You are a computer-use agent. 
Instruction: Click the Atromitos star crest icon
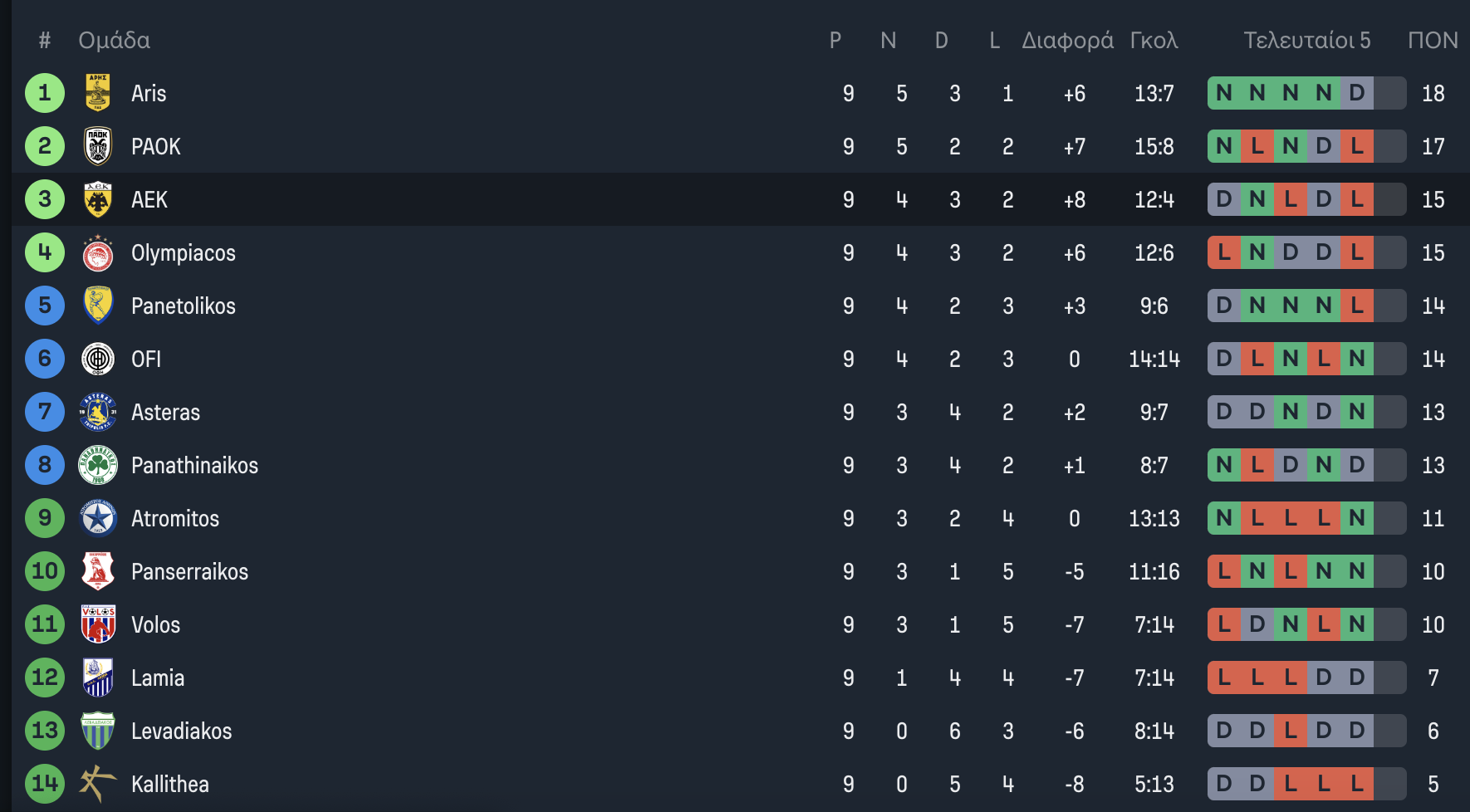pyautogui.click(x=98, y=518)
